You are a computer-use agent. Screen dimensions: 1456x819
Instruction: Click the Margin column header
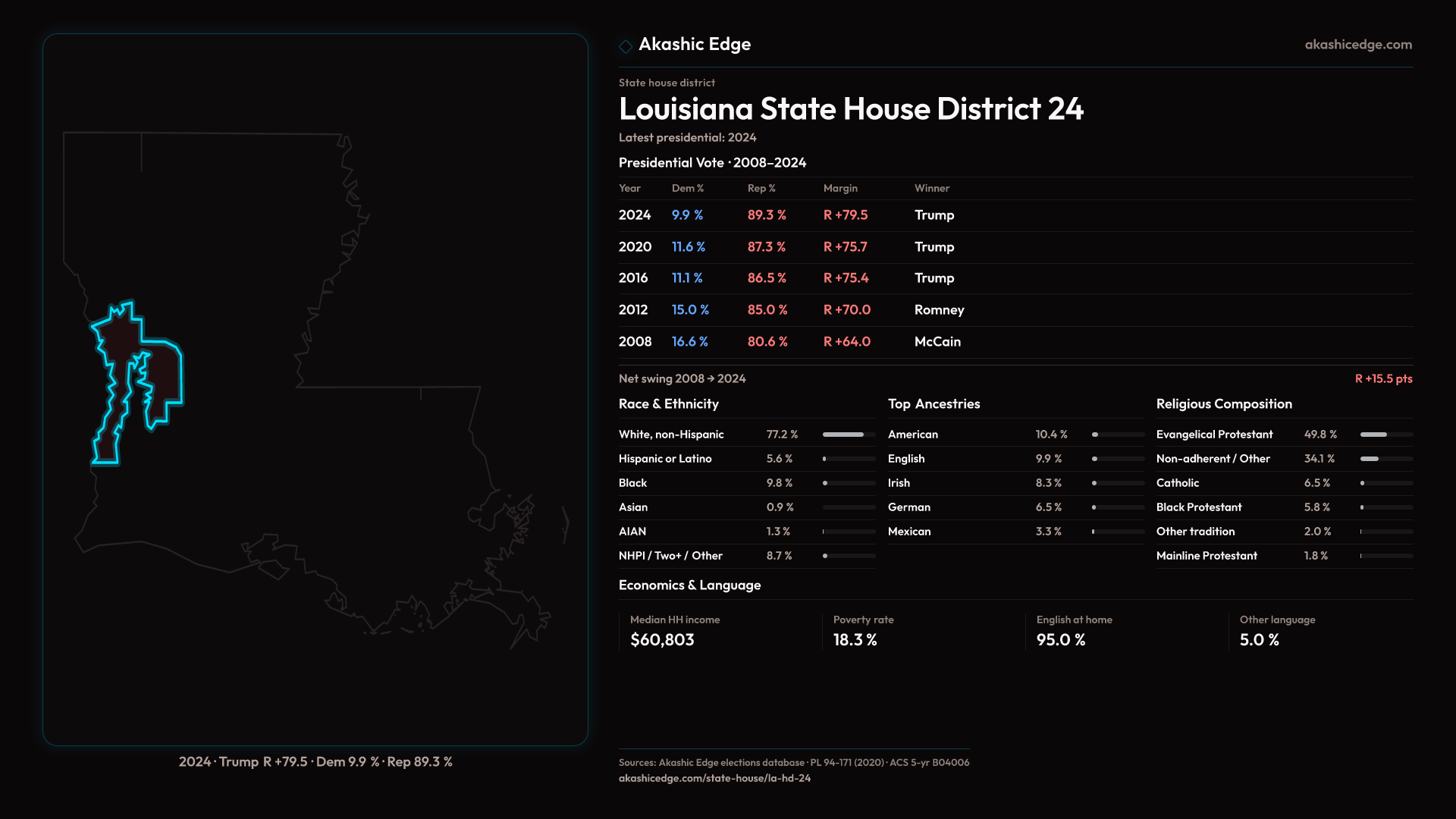coord(840,188)
